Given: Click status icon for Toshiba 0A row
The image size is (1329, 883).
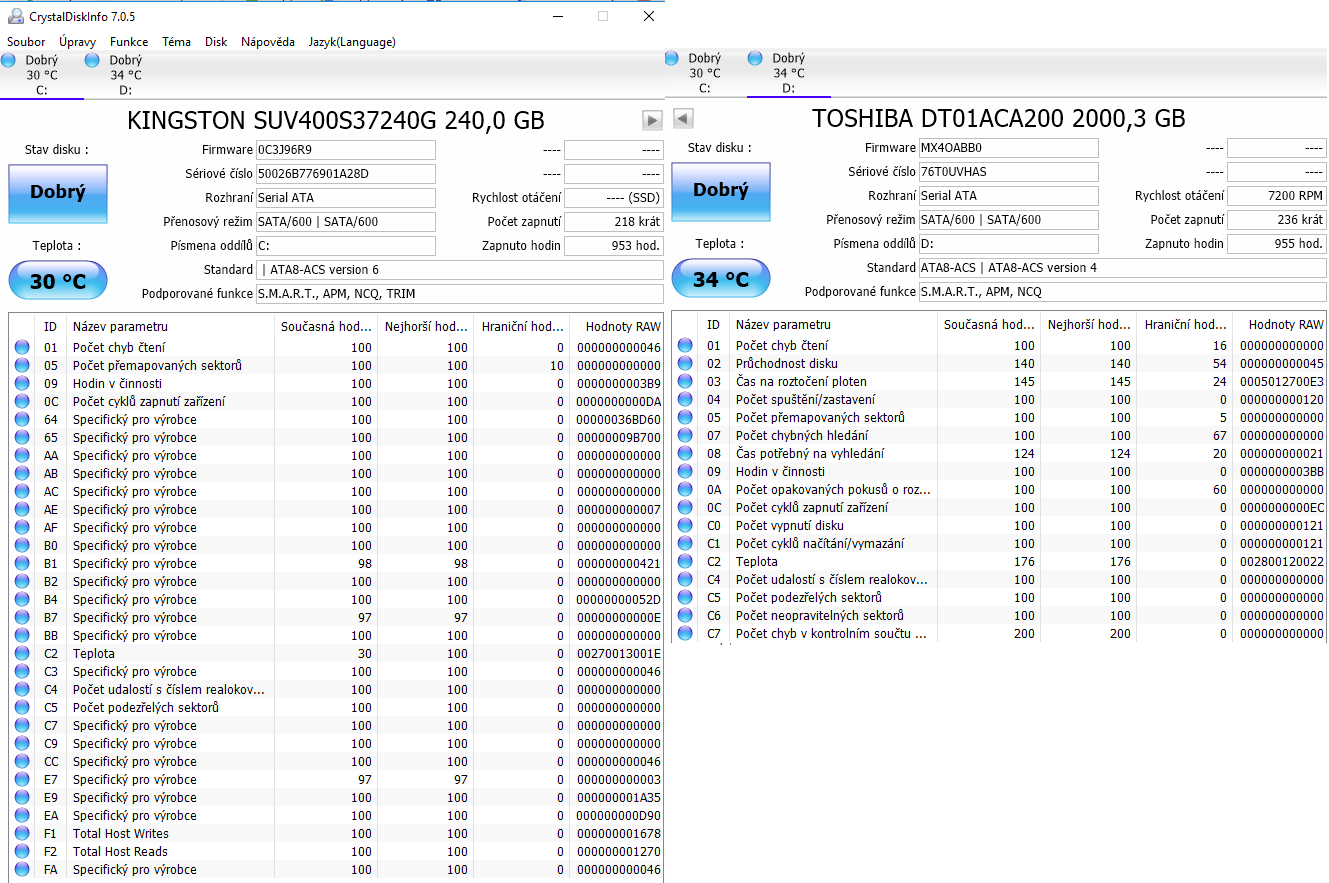Looking at the screenshot, I should pyautogui.click(x=685, y=490).
